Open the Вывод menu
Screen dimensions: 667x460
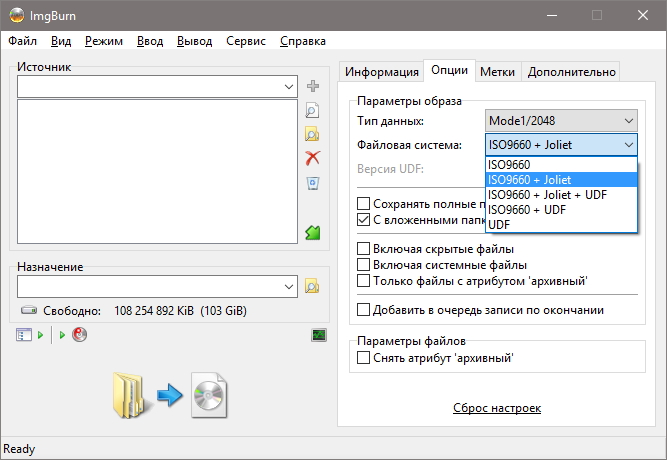(x=194, y=41)
